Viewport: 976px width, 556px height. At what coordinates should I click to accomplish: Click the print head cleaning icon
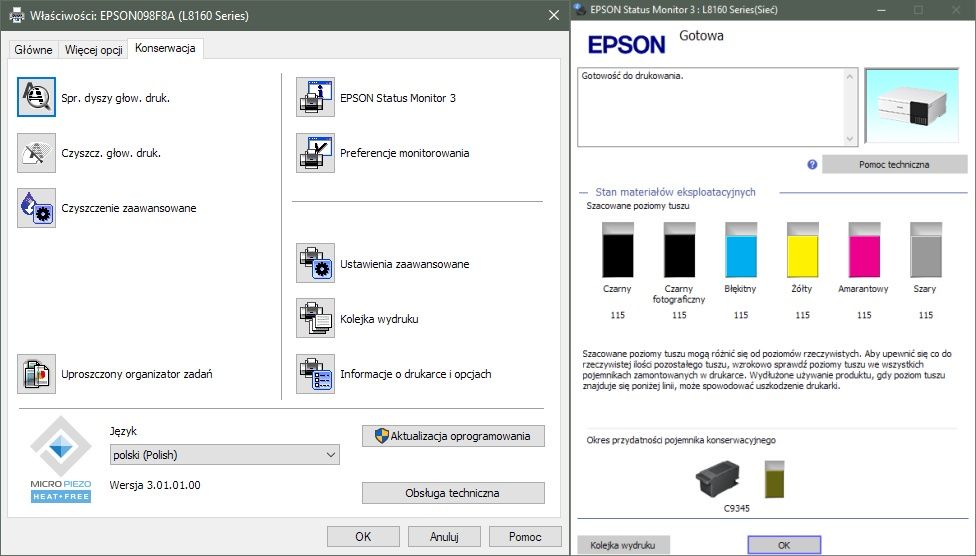click(x=36, y=153)
